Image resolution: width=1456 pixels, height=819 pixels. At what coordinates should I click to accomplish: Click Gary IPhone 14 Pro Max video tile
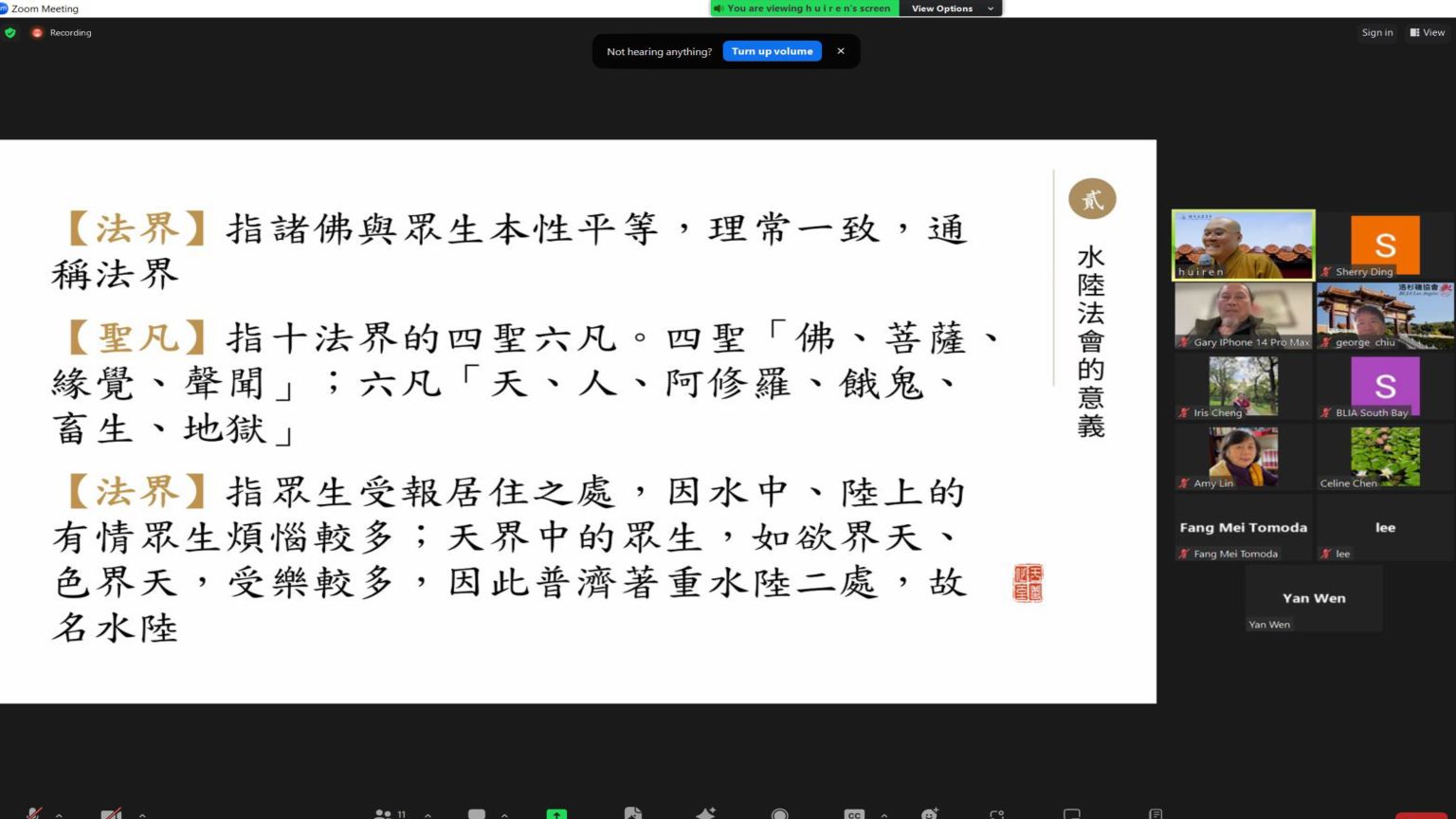coord(1242,315)
